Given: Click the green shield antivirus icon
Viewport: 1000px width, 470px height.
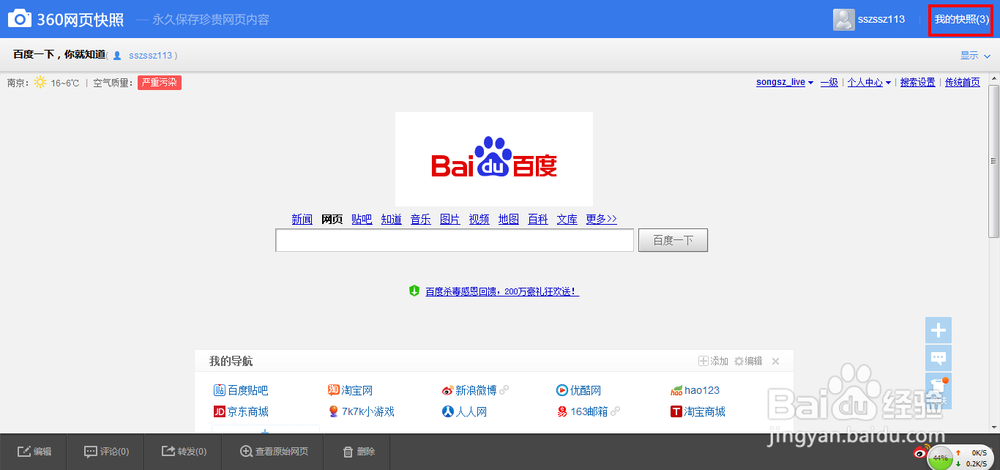Looking at the screenshot, I should coord(414,291).
